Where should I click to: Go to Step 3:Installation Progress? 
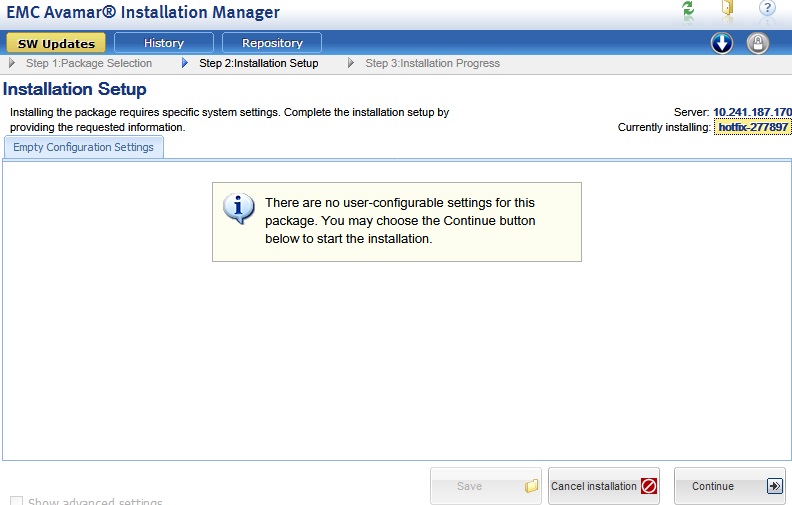432,63
